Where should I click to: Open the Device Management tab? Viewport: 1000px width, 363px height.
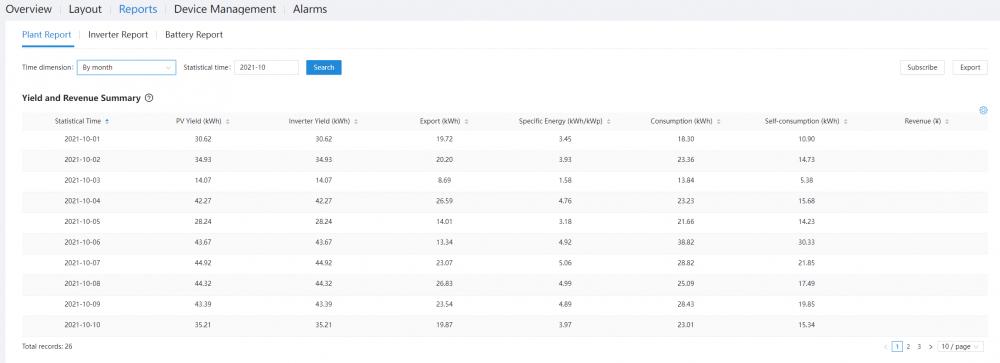point(225,10)
